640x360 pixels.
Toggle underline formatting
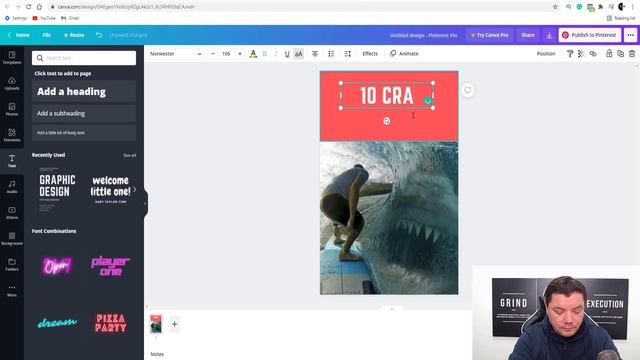tap(287, 54)
